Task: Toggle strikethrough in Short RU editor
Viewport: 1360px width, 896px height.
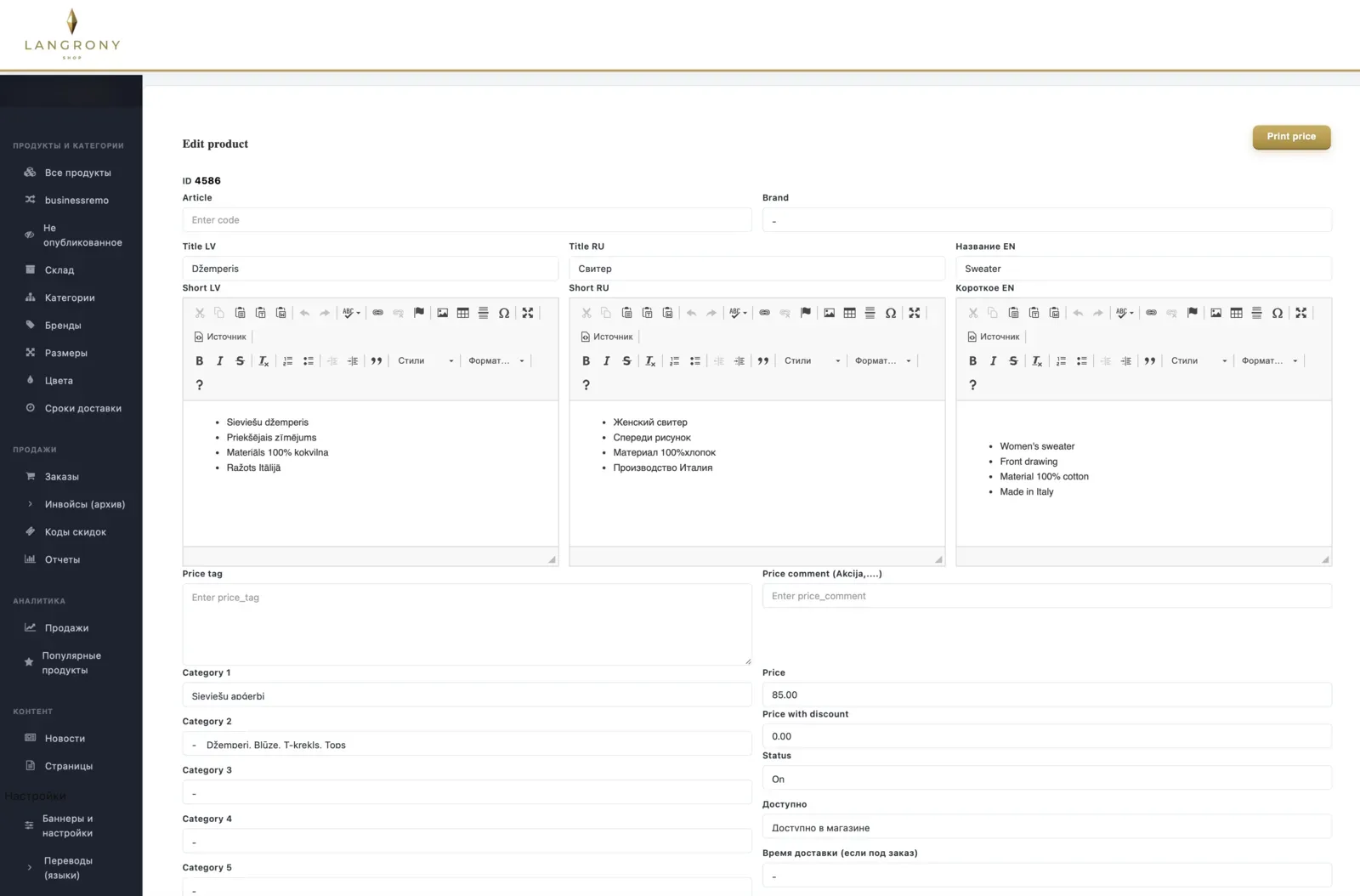Action: coord(627,361)
